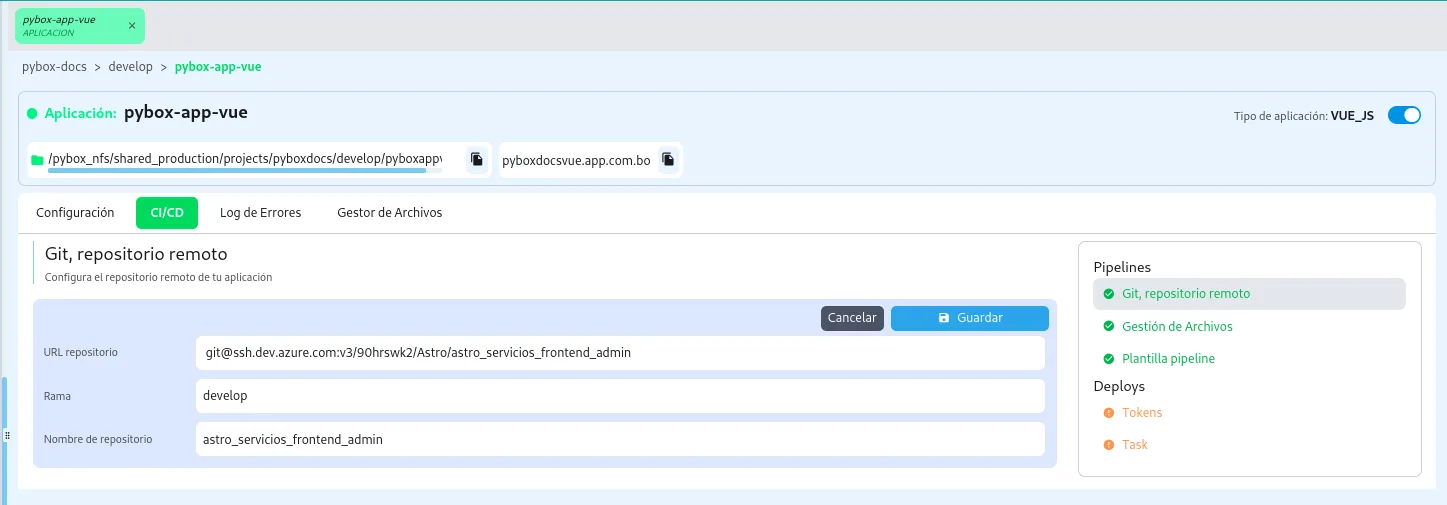Click pyboxdocsvue.app.com.bo domain text
Screen dimensions: 1447x505
point(576,160)
